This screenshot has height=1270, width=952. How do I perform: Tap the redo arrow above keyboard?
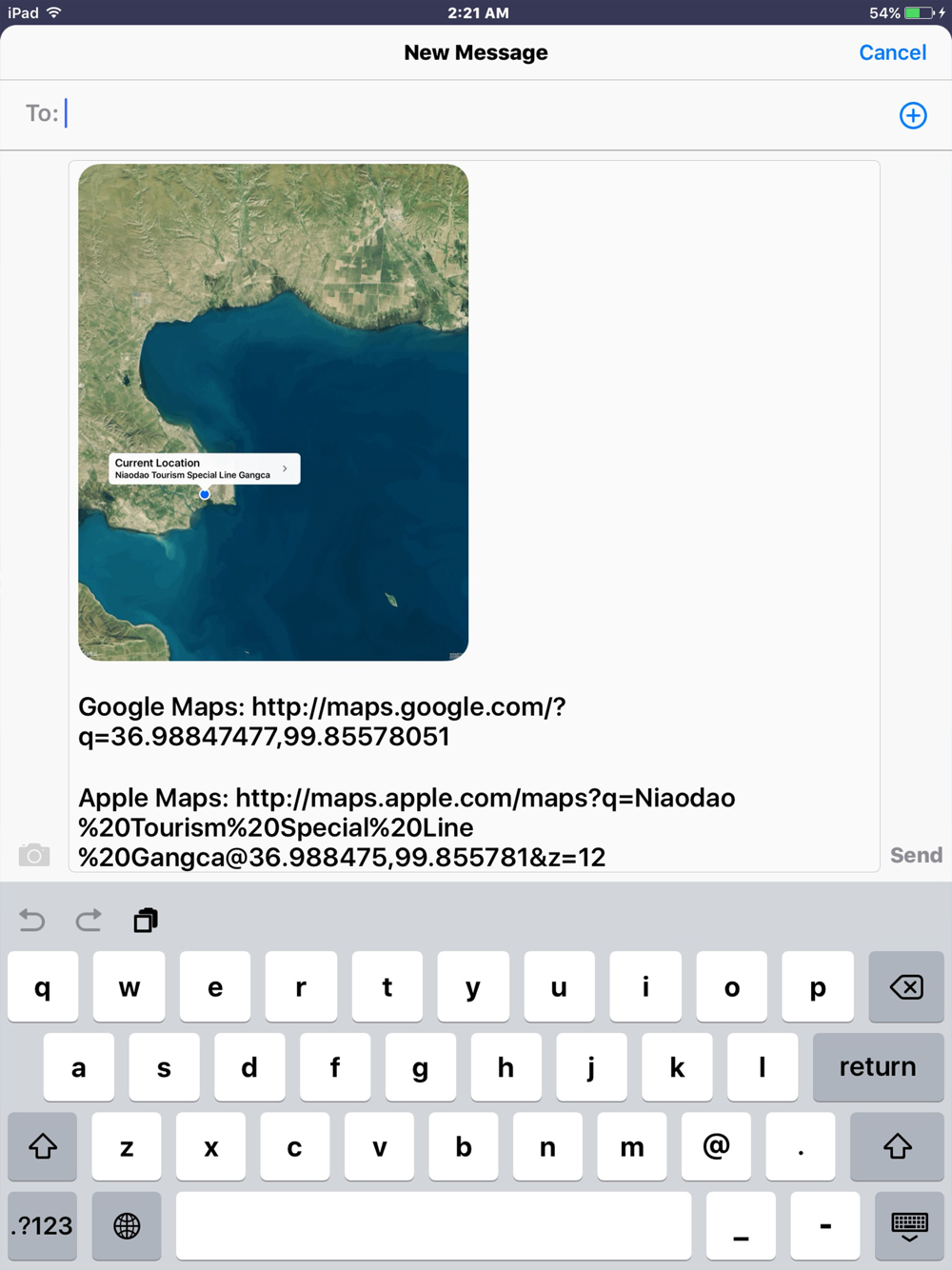point(89,921)
